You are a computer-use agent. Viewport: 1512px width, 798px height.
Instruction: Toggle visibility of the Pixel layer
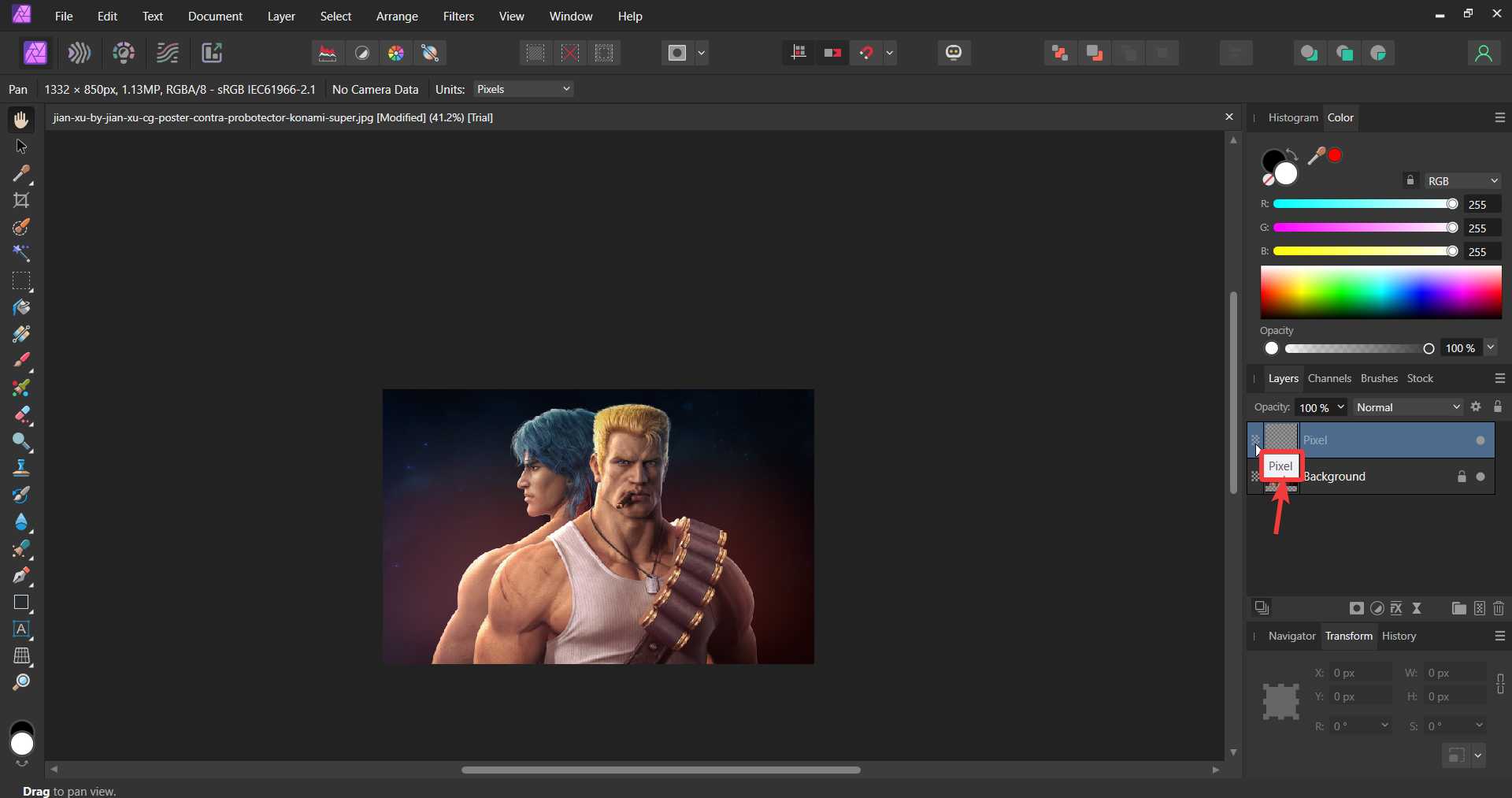click(x=1480, y=440)
